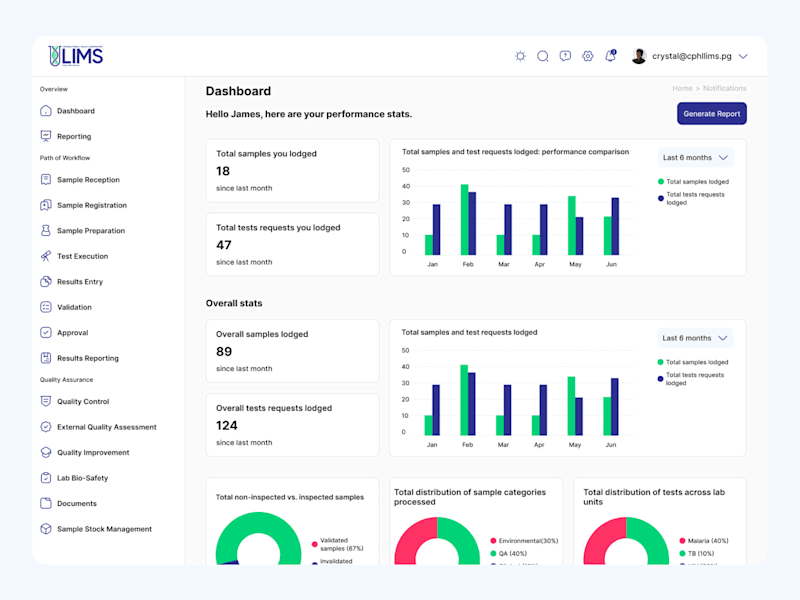Click the Documents folder icon

[x=46, y=504]
